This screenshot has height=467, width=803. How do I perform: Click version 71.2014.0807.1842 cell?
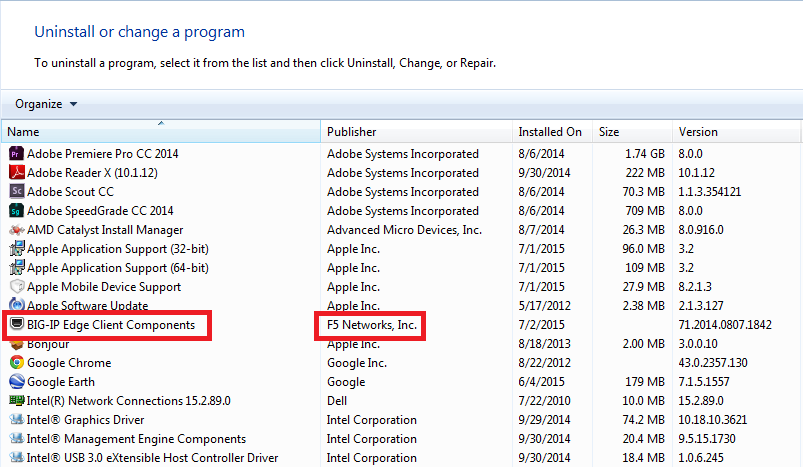click(x=725, y=325)
